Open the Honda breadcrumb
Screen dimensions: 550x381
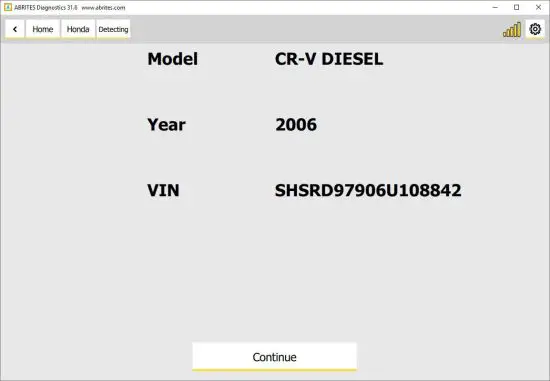(78, 29)
